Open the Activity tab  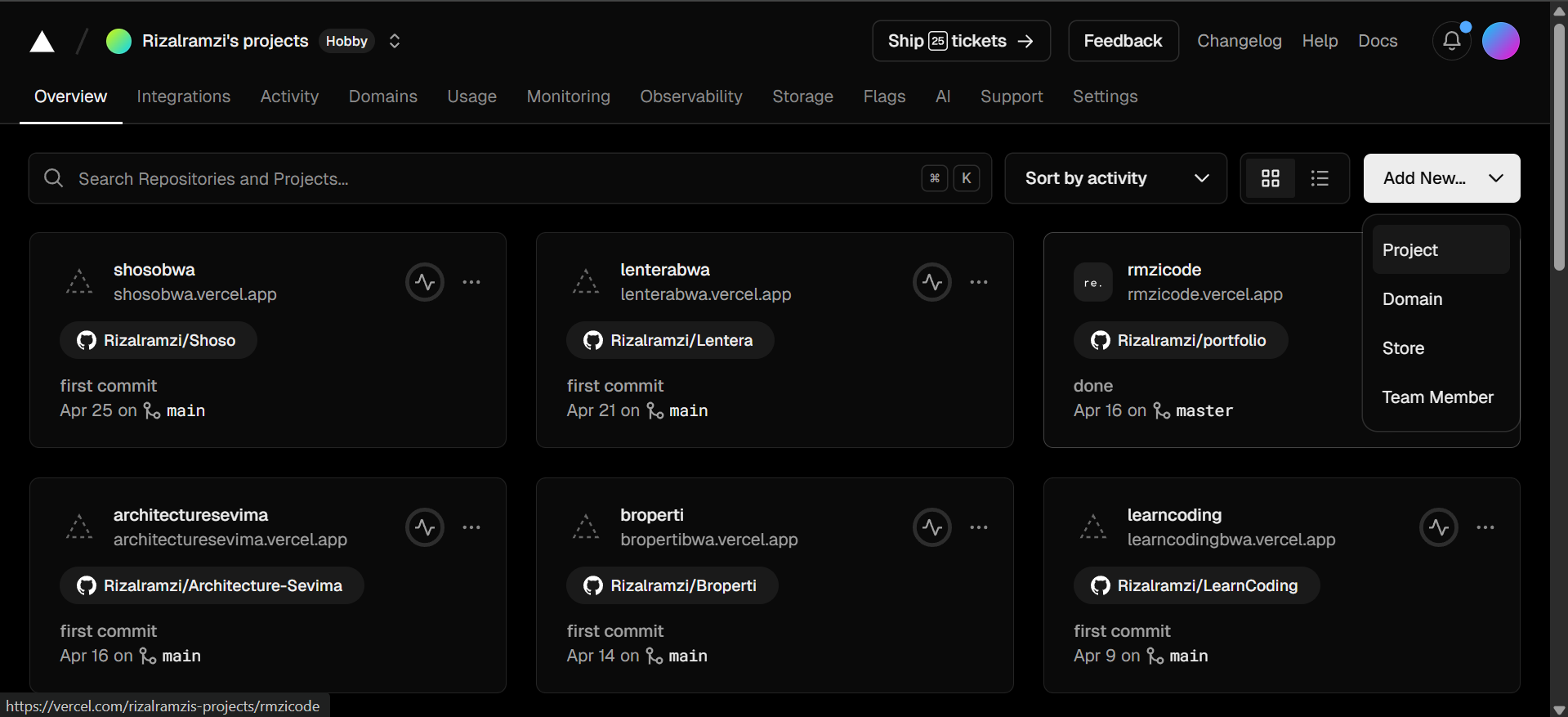289,96
